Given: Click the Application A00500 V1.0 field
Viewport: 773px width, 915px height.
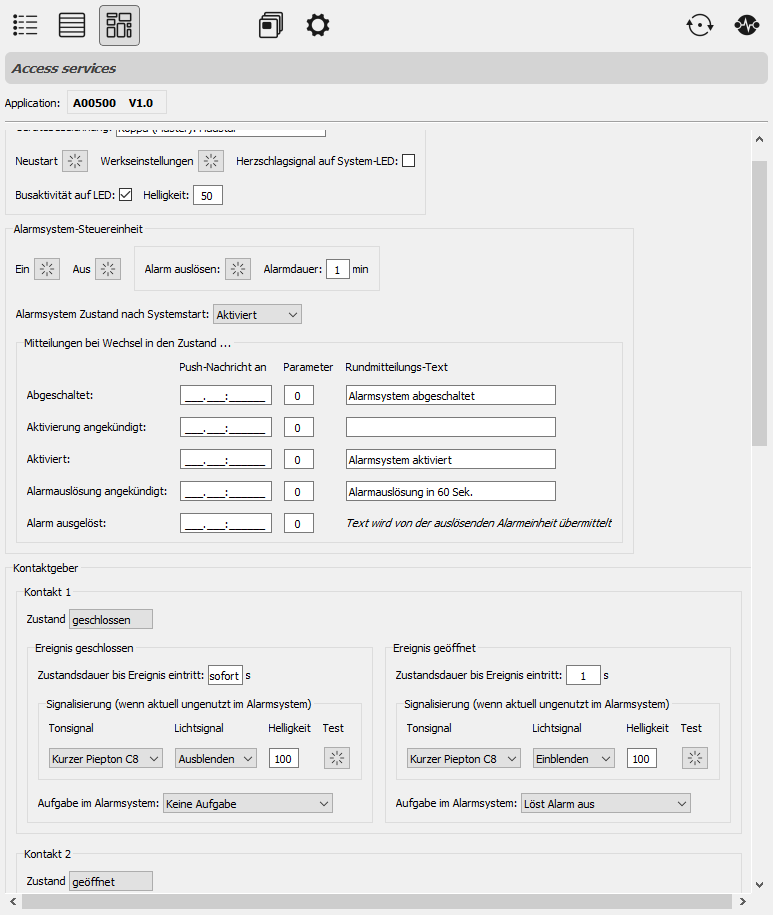Looking at the screenshot, I should tap(117, 103).
